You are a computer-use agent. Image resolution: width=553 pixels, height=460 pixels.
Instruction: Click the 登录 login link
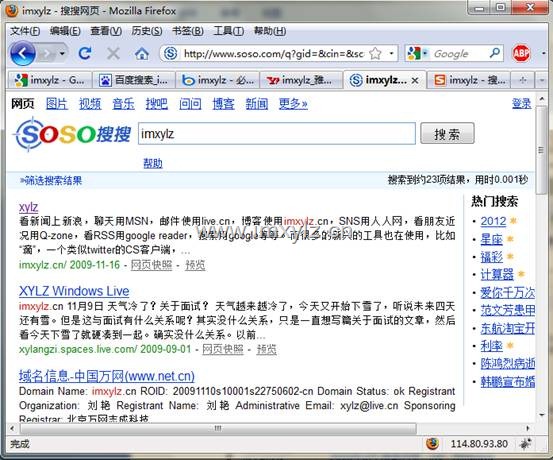[x=522, y=103]
